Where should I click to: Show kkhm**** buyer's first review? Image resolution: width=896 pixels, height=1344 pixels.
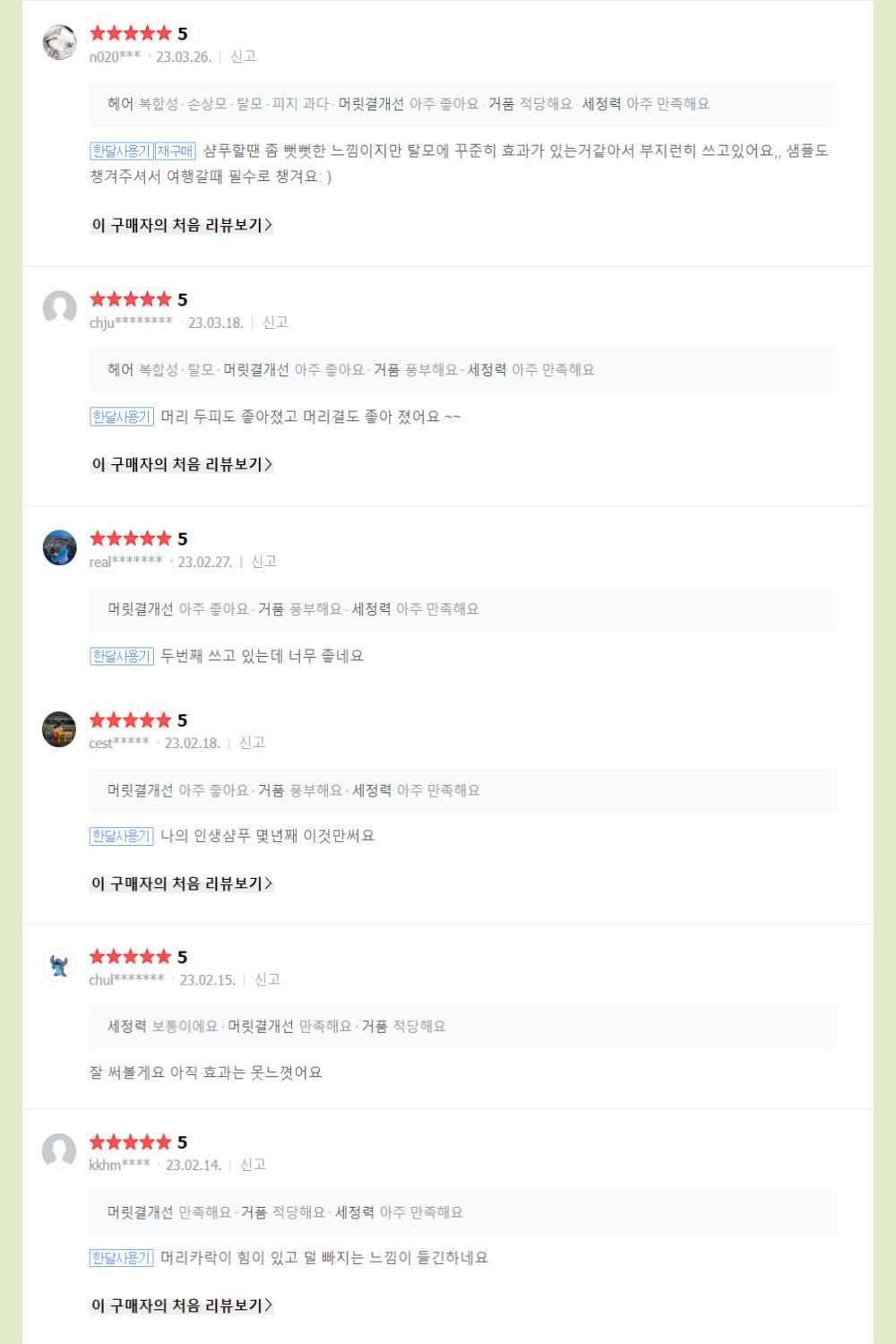point(182,1305)
